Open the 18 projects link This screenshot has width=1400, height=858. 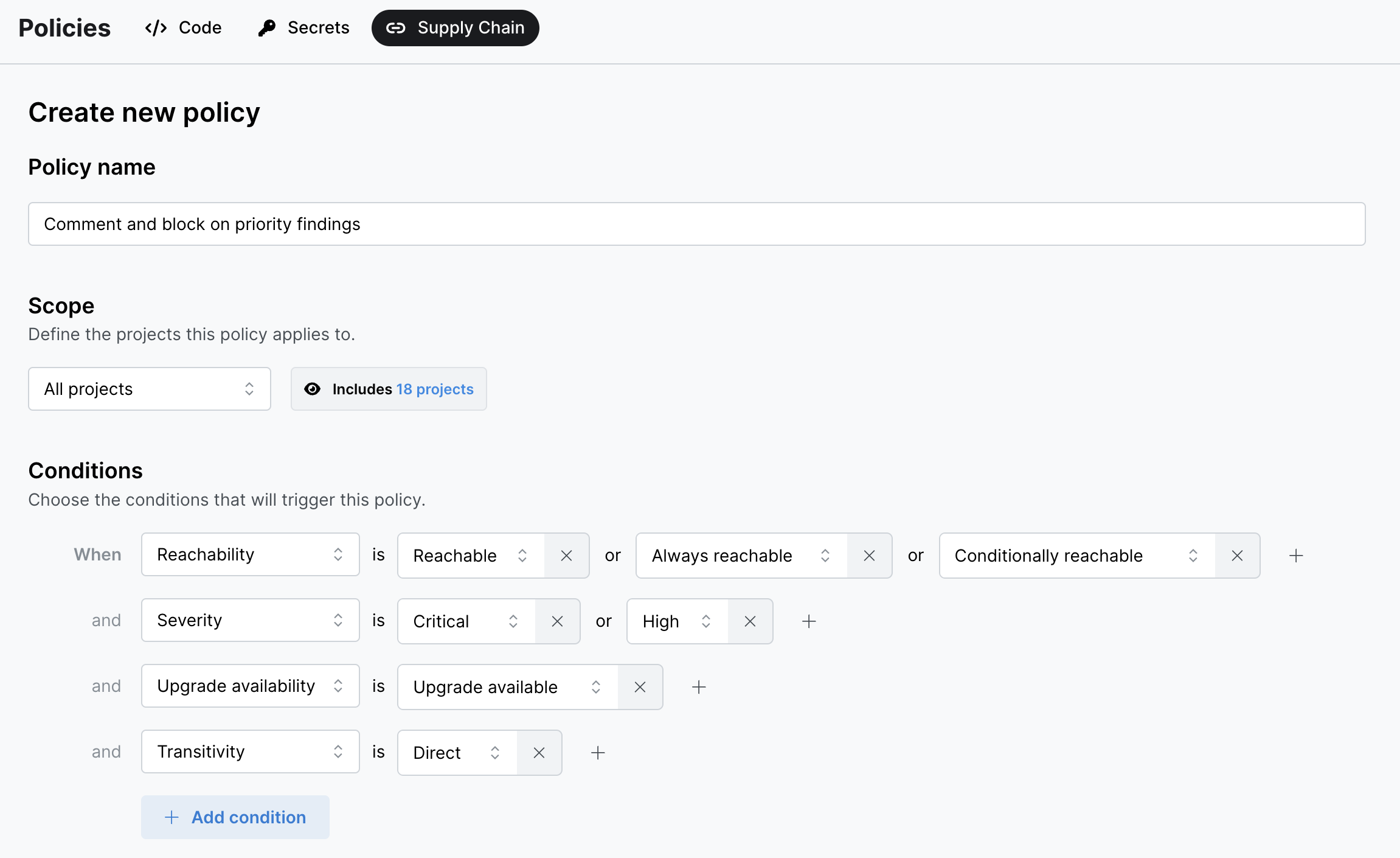435,389
